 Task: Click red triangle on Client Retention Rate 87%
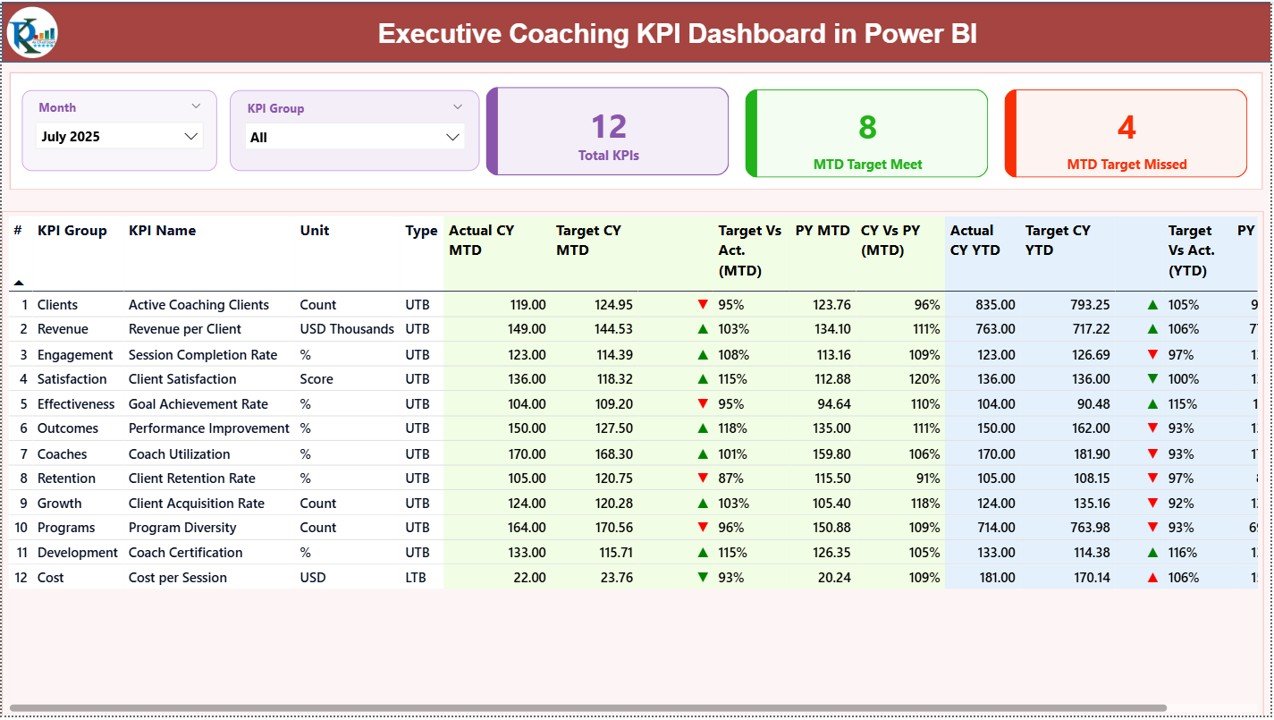pyautogui.click(x=703, y=478)
